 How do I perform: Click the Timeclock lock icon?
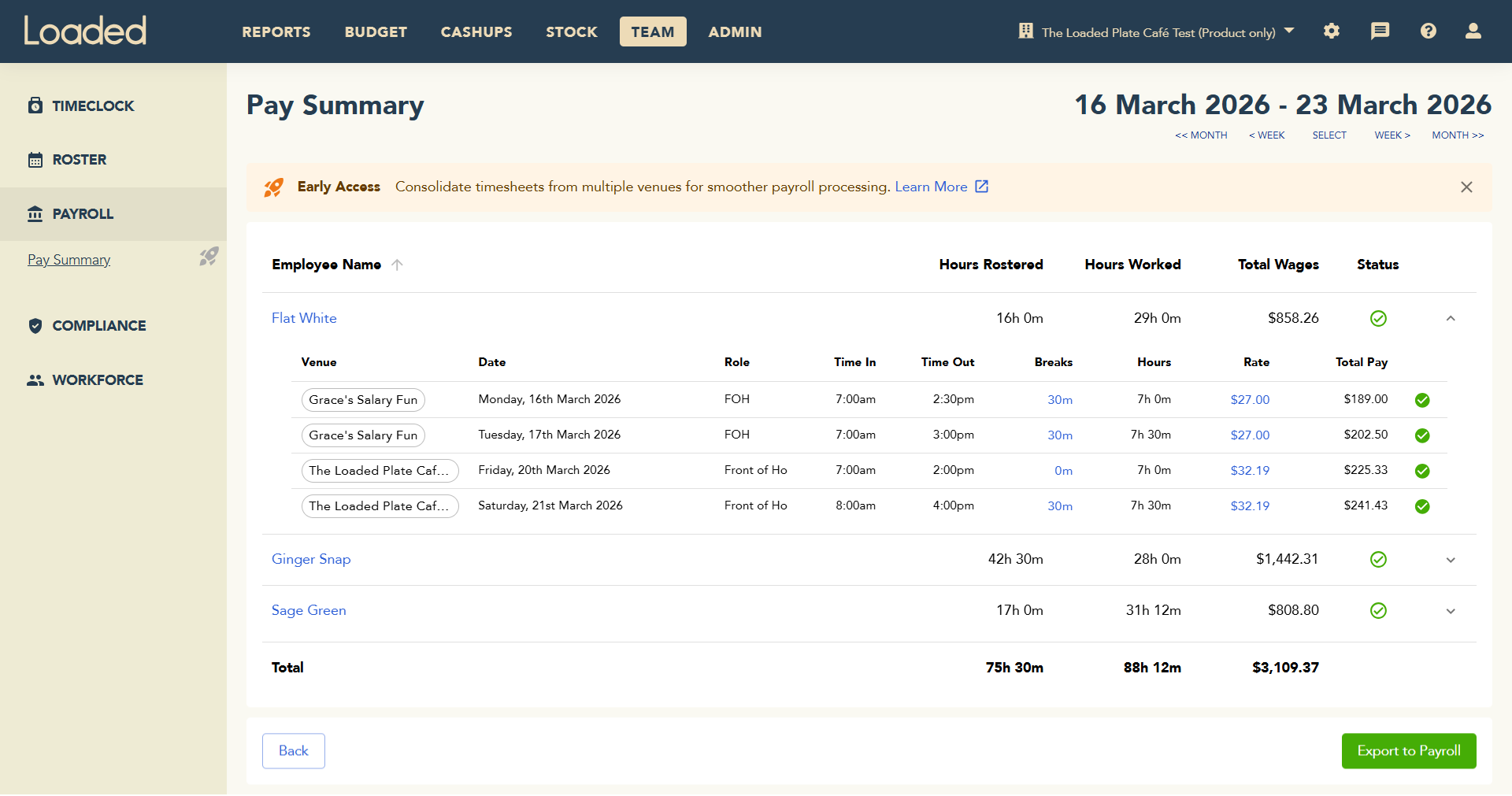point(35,106)
